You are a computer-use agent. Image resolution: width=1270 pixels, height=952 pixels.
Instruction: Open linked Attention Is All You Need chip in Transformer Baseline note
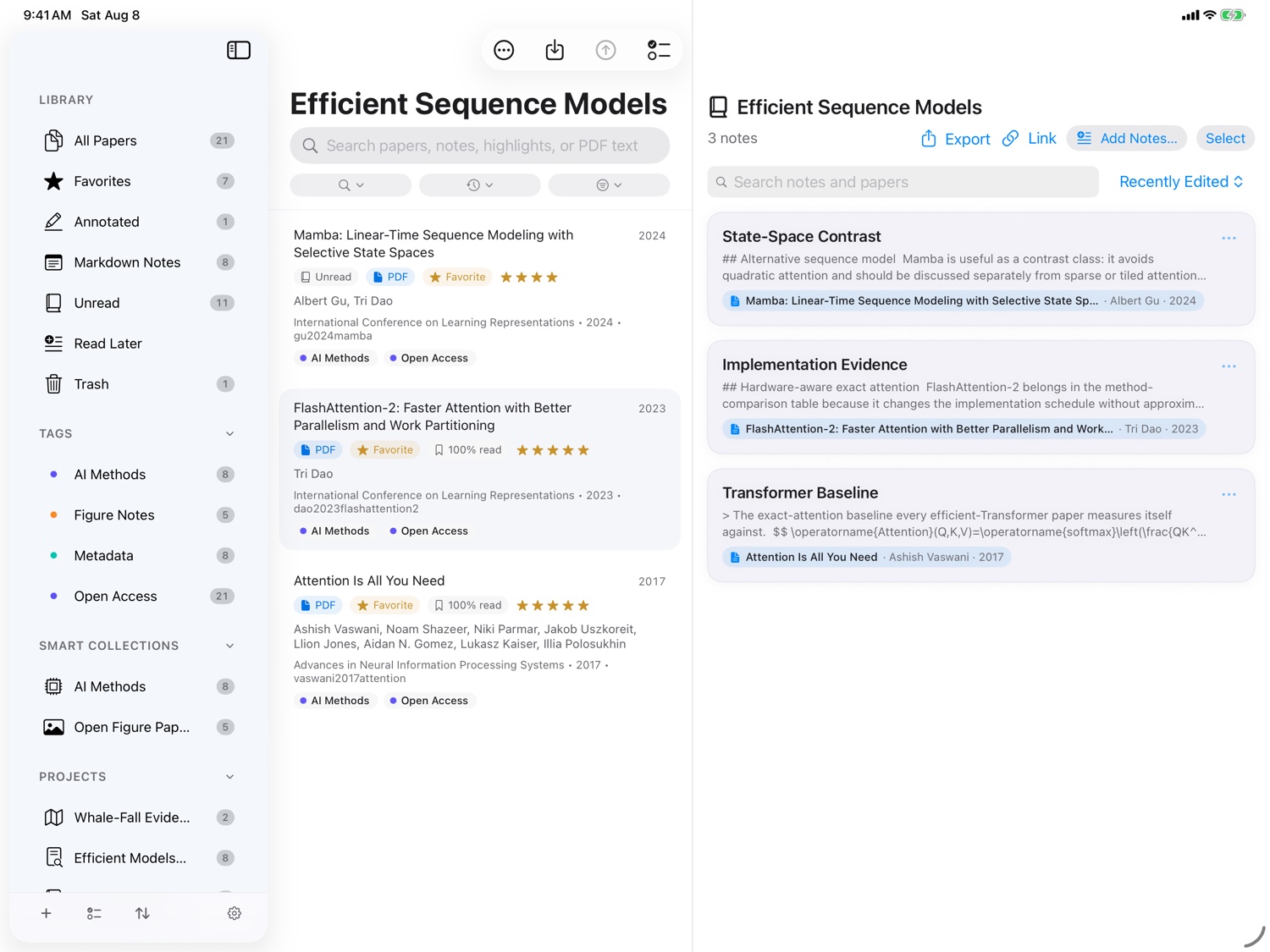866,557
